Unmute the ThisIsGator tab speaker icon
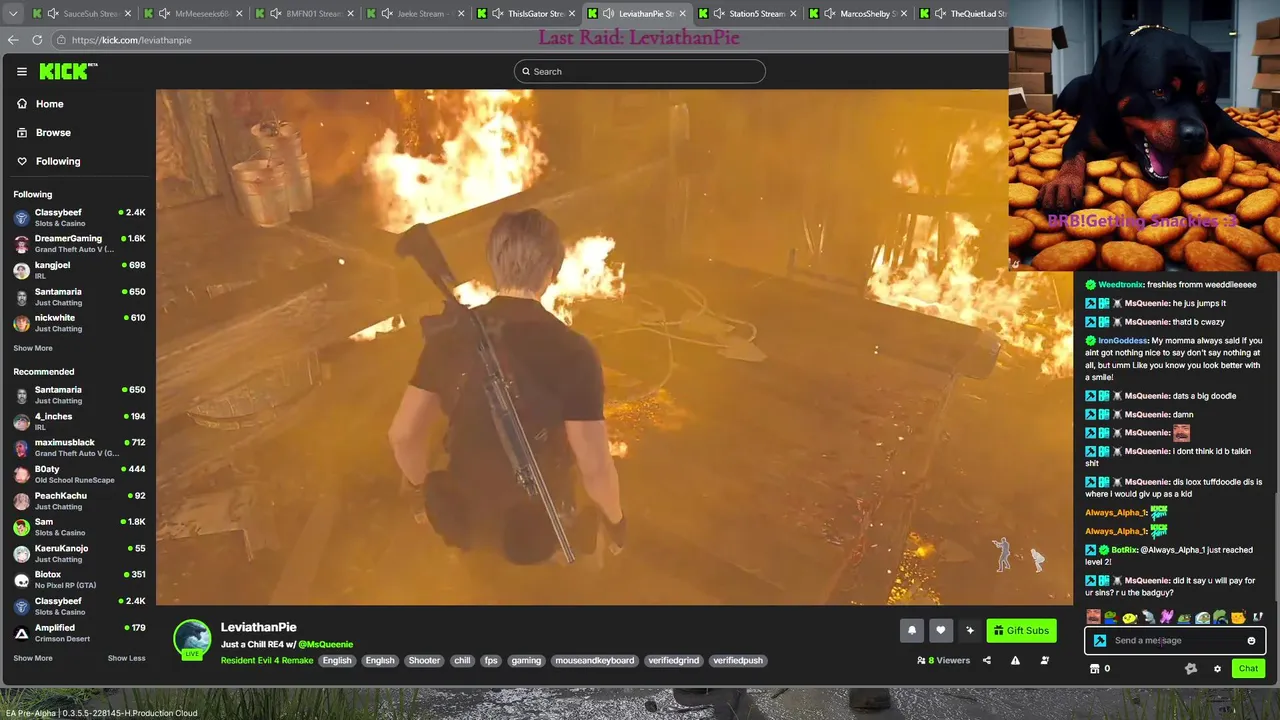The height and width of the screenshot is (720, 1280). tap(497, 14)
